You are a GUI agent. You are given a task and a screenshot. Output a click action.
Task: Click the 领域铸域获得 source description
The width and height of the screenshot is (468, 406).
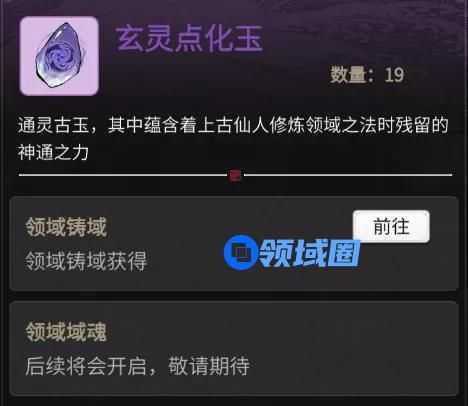coord(86,261)
